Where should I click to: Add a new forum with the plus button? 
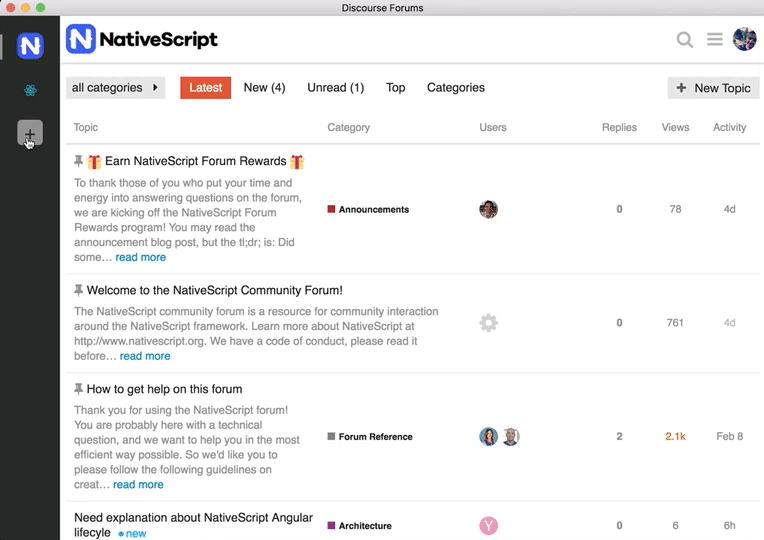[x=30, y=133]
